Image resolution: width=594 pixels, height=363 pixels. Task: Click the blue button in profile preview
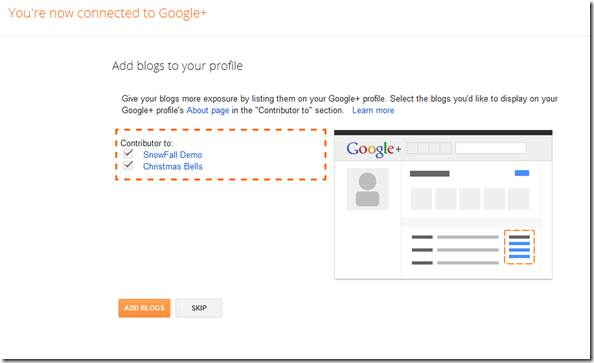[522, 173]
